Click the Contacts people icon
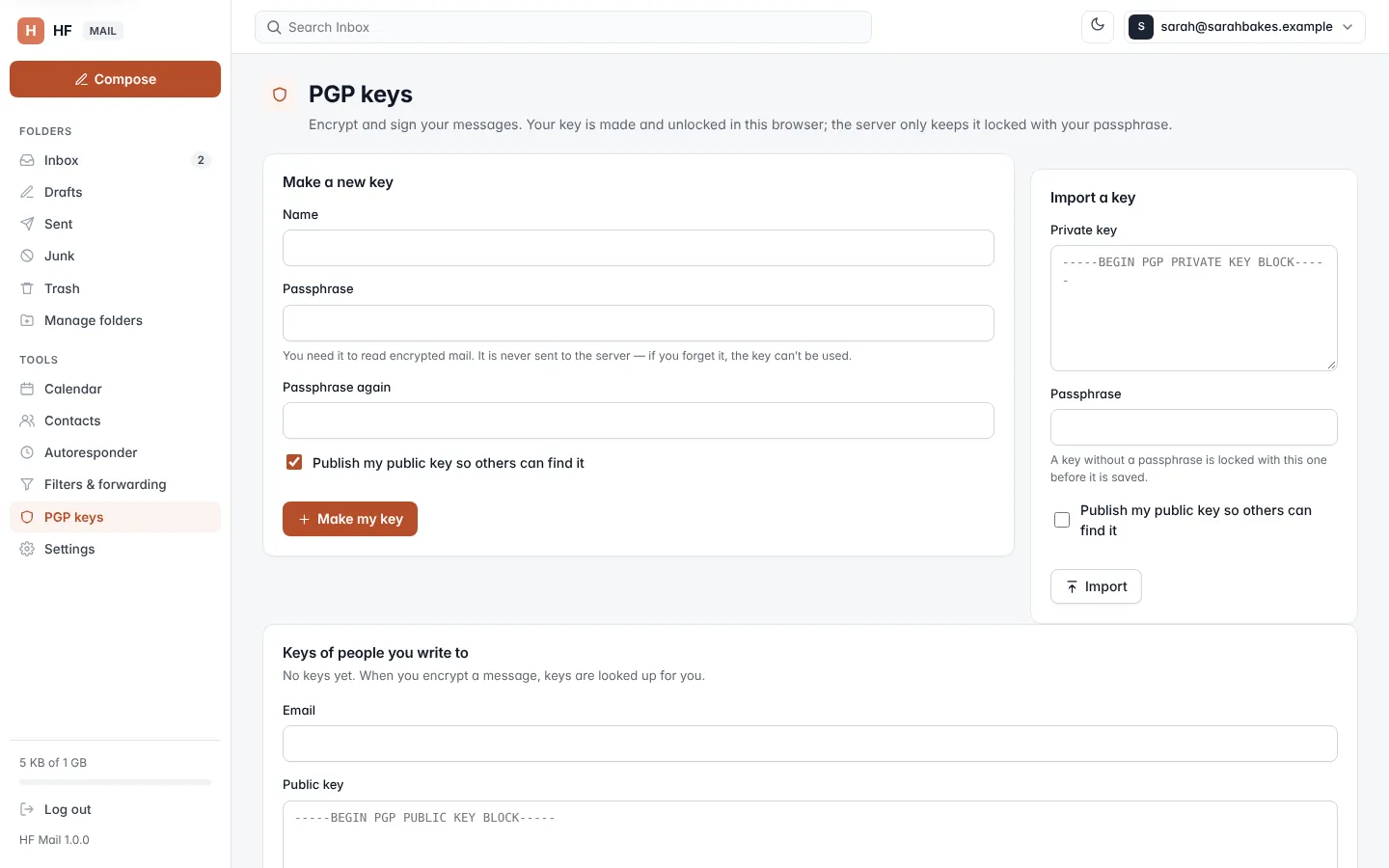The width and height of the screenshot is (1389, 868). click(x=27, y=420)
